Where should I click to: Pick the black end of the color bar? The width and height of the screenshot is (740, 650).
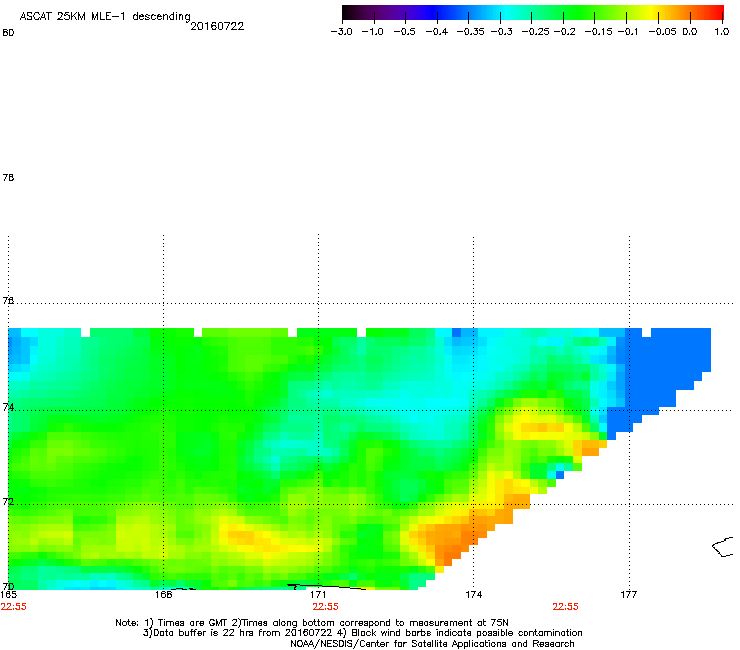coord(347,12)
